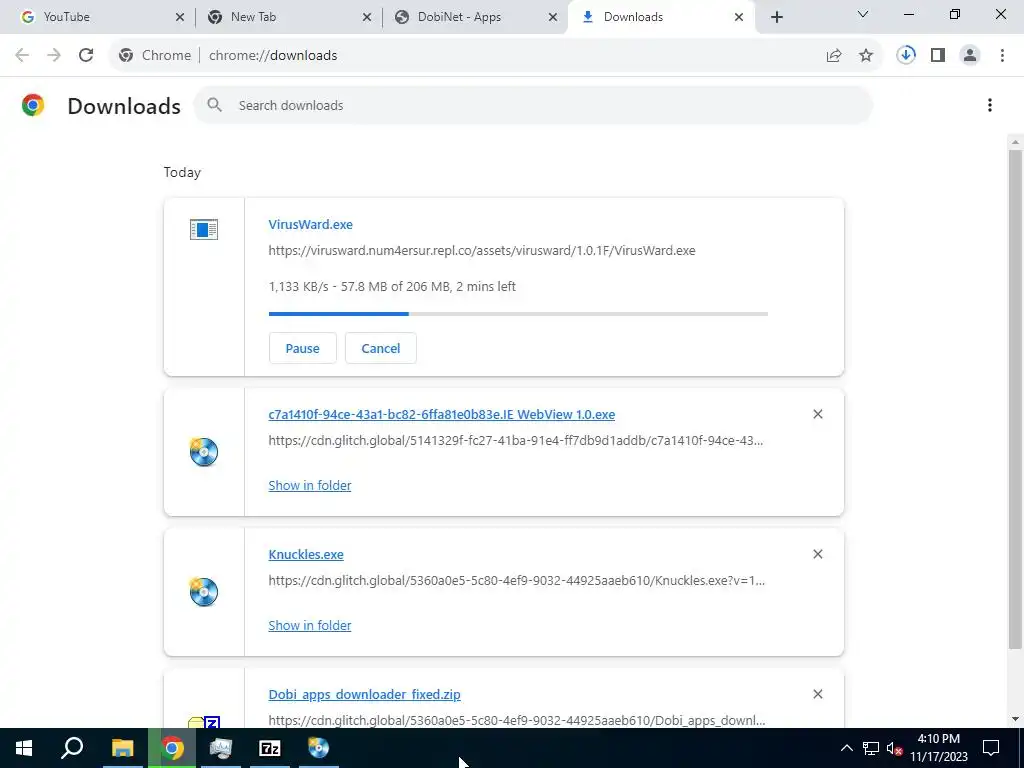
Task: Open the c7a1410f IE WebView 1.0.exe link
Action: (x=441, y=414)
